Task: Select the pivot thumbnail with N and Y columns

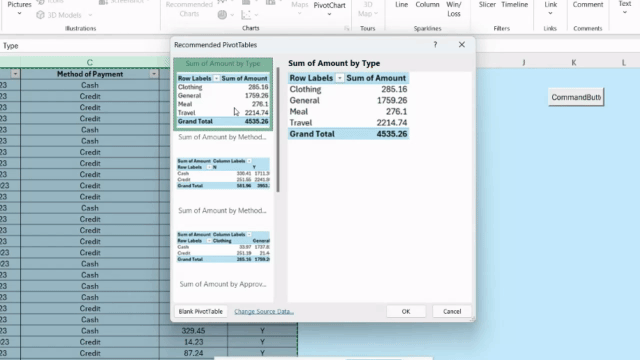Action: 223,173
